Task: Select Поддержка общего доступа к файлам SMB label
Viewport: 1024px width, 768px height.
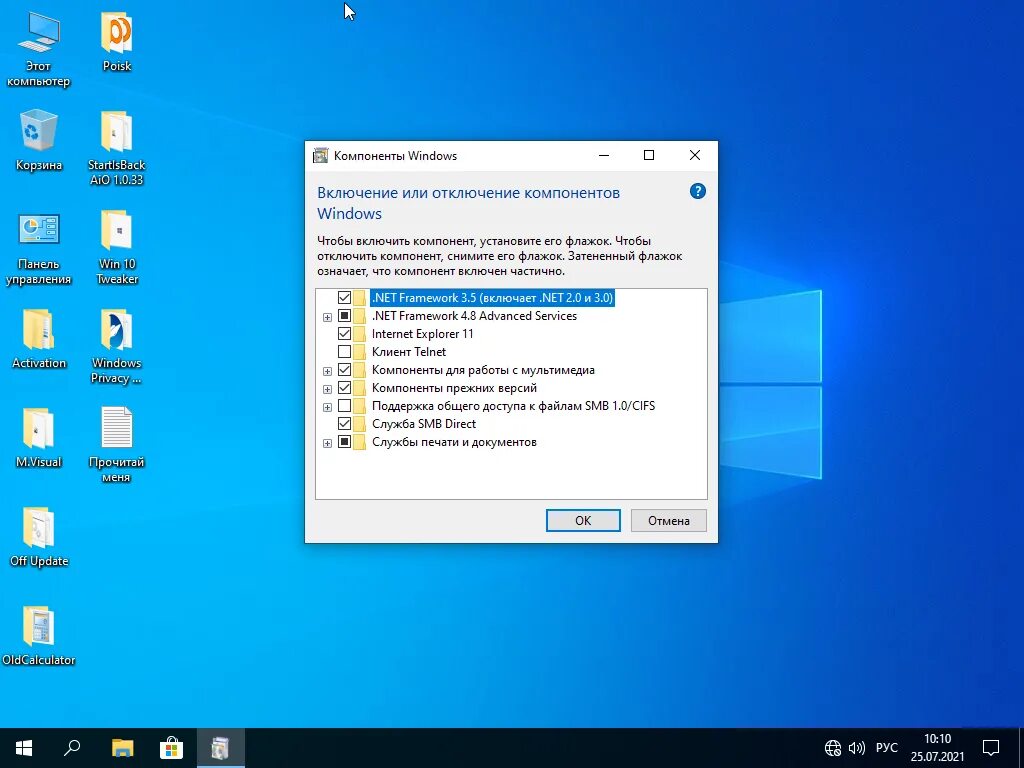Action: (513, 406)
